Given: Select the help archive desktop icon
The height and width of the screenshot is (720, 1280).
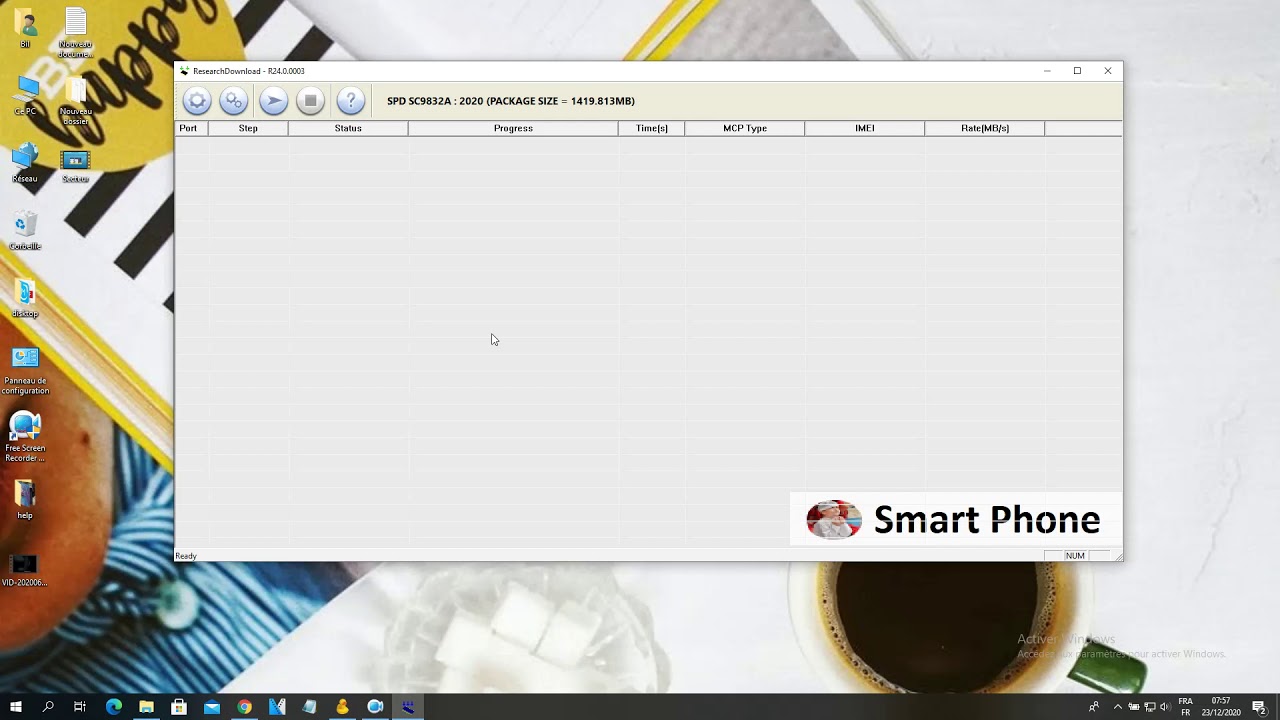Looking at the screenshot, I should coord(25,500).
